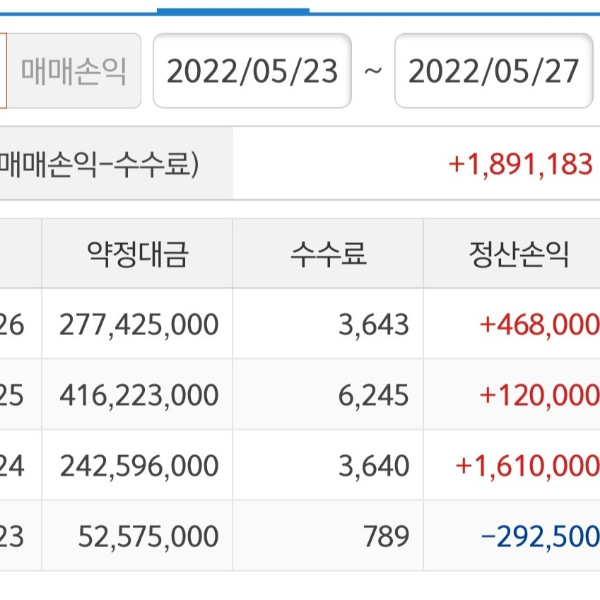Click the 3,640 fee cell
This screenshot has height=600, width=600.
tap(379, 465)
